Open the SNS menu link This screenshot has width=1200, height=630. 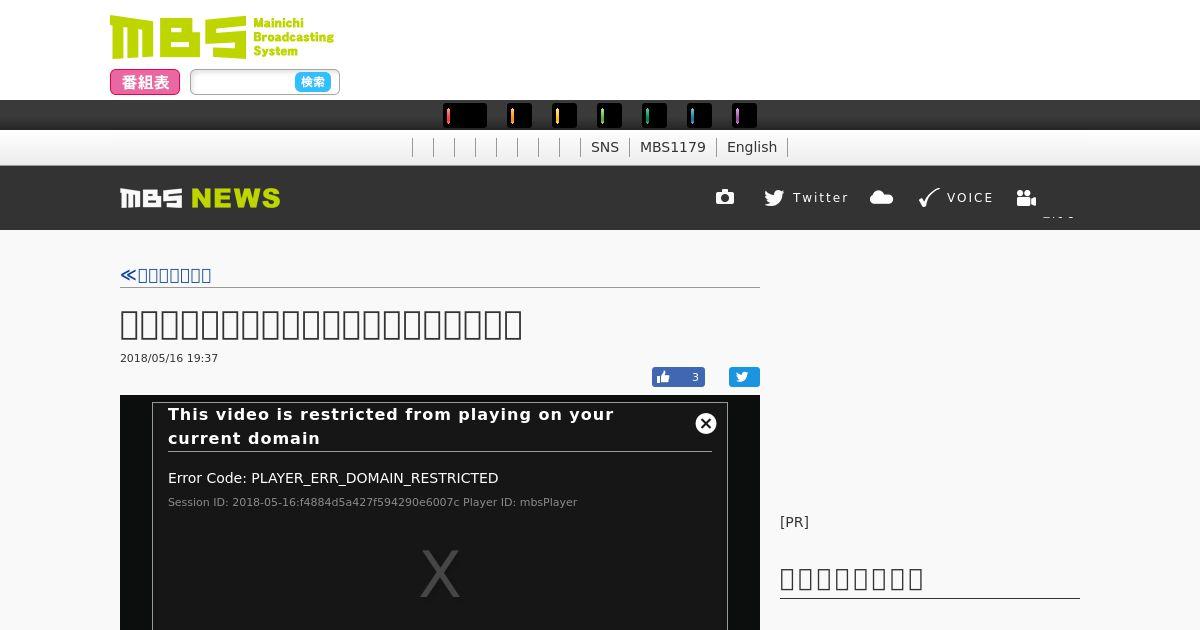(605, 147)
